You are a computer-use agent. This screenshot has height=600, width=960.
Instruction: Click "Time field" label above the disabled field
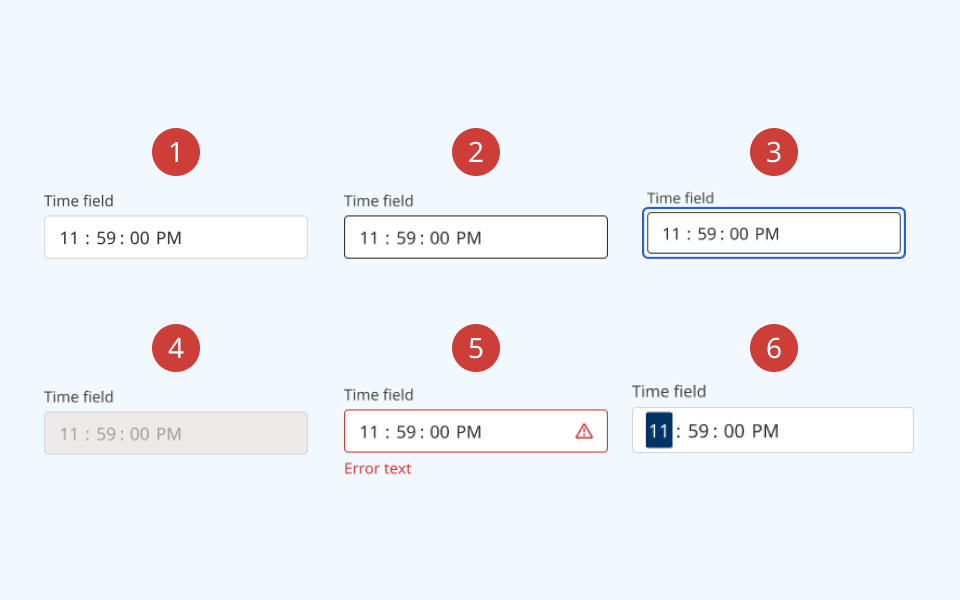coord(79,397)
